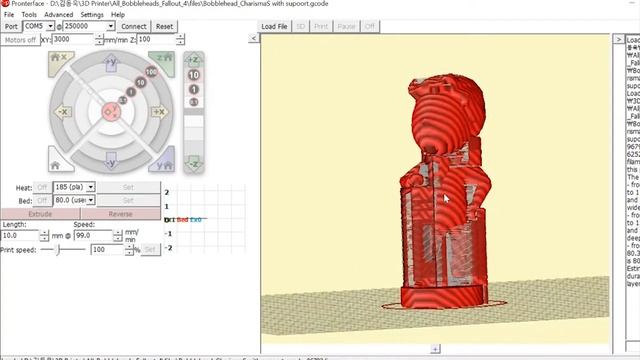Image resolution: width=640 pixels, height=360 pixels.
Task: Open Help menu
Action: point(118,14)
